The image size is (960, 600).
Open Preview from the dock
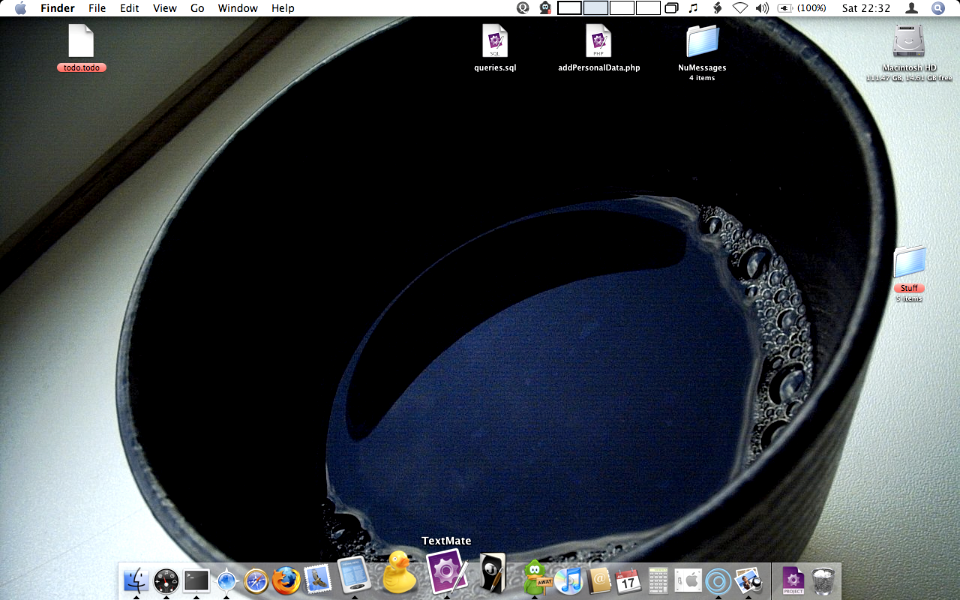pos(748,580)
